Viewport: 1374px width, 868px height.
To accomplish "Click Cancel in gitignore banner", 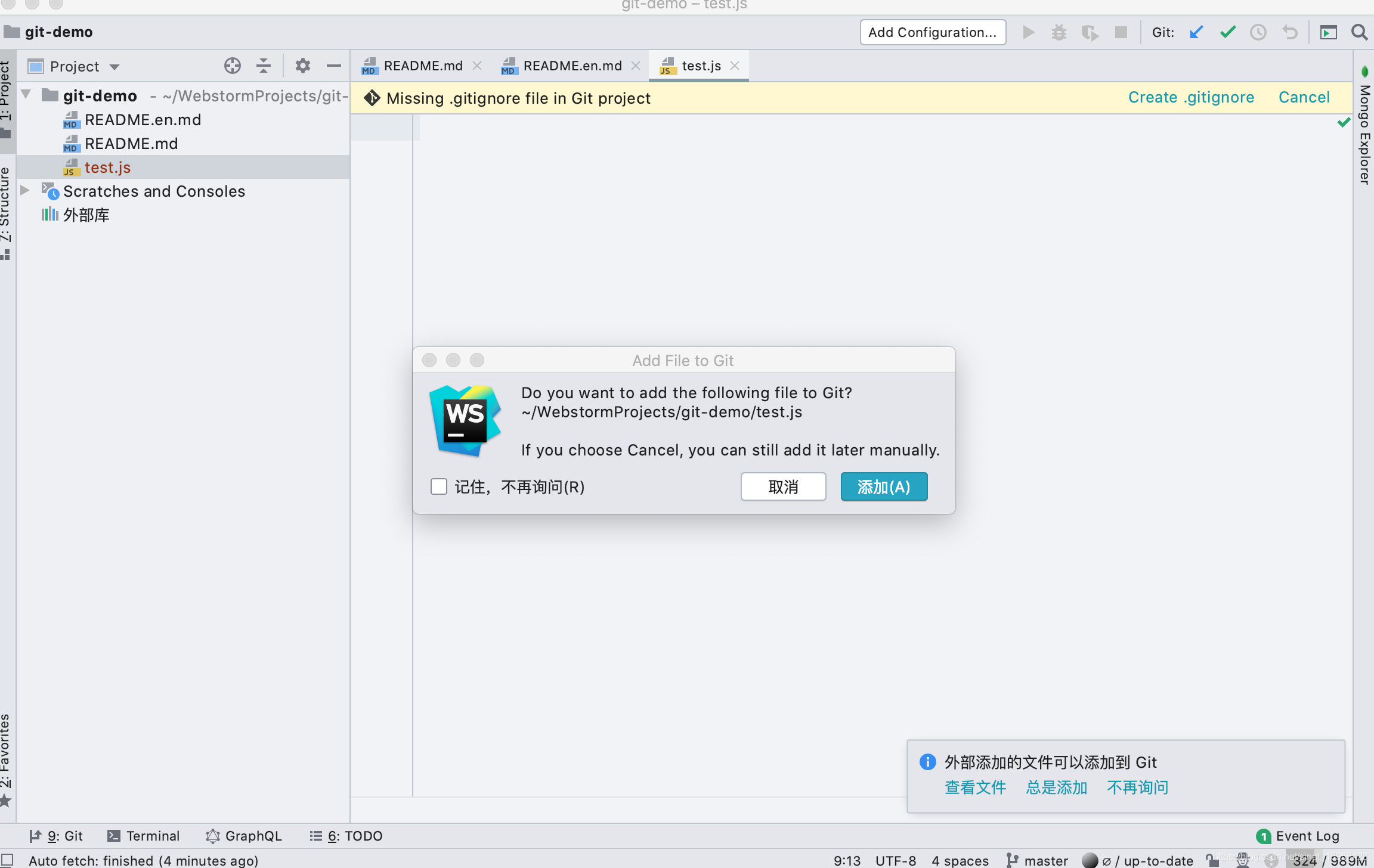I will [1304, 97].
